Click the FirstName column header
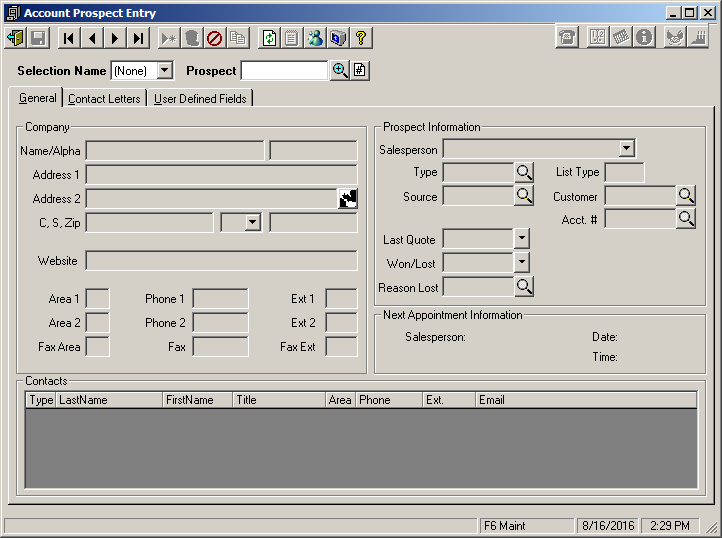This screenshot has height=538, width=722. (198, 400)
